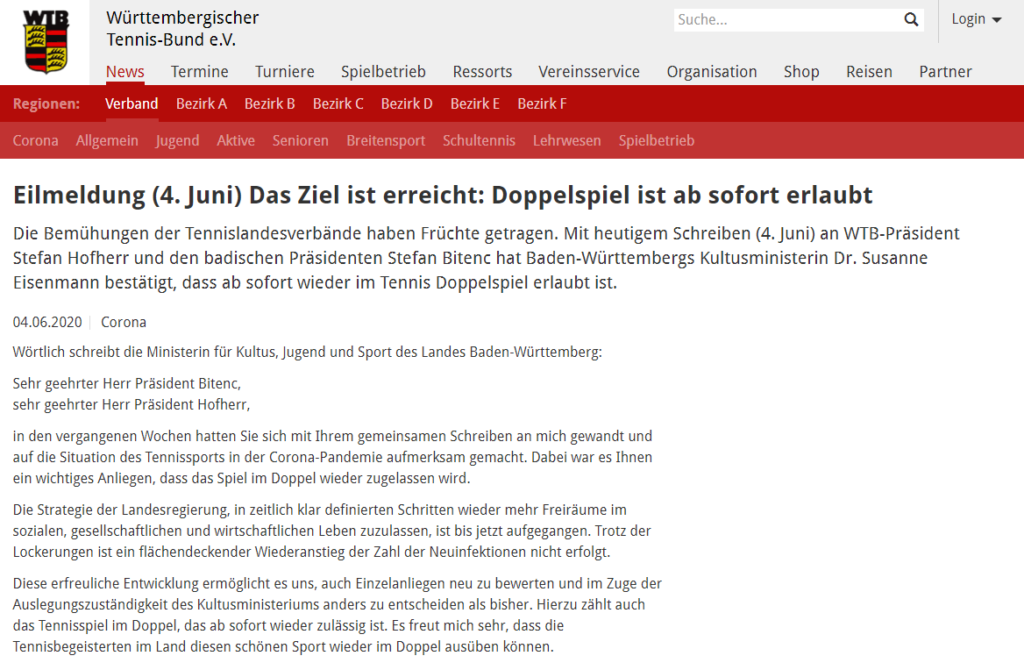Open the Ressorts menu
The height and width of the screenshot is (663, 1024).
(x=483, y=71)
